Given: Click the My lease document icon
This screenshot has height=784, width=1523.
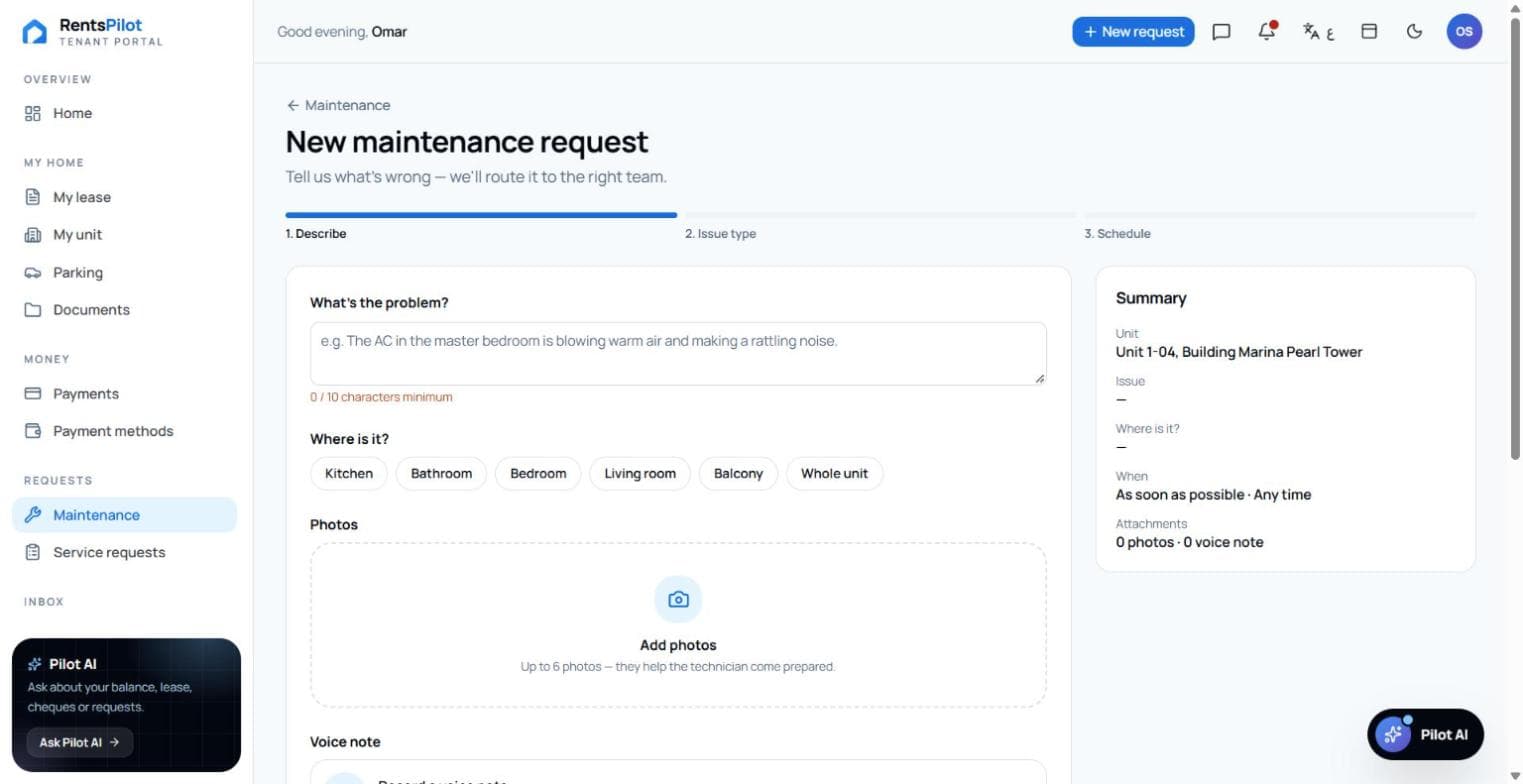Looking at the screenshot, I should 33,197.
